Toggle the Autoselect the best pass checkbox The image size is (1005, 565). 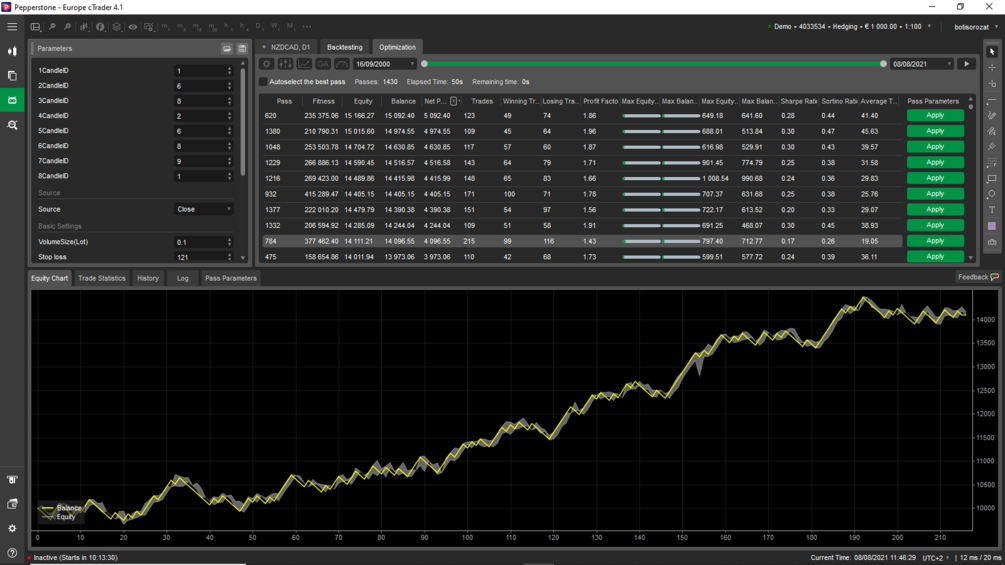(x=263, y=82)
